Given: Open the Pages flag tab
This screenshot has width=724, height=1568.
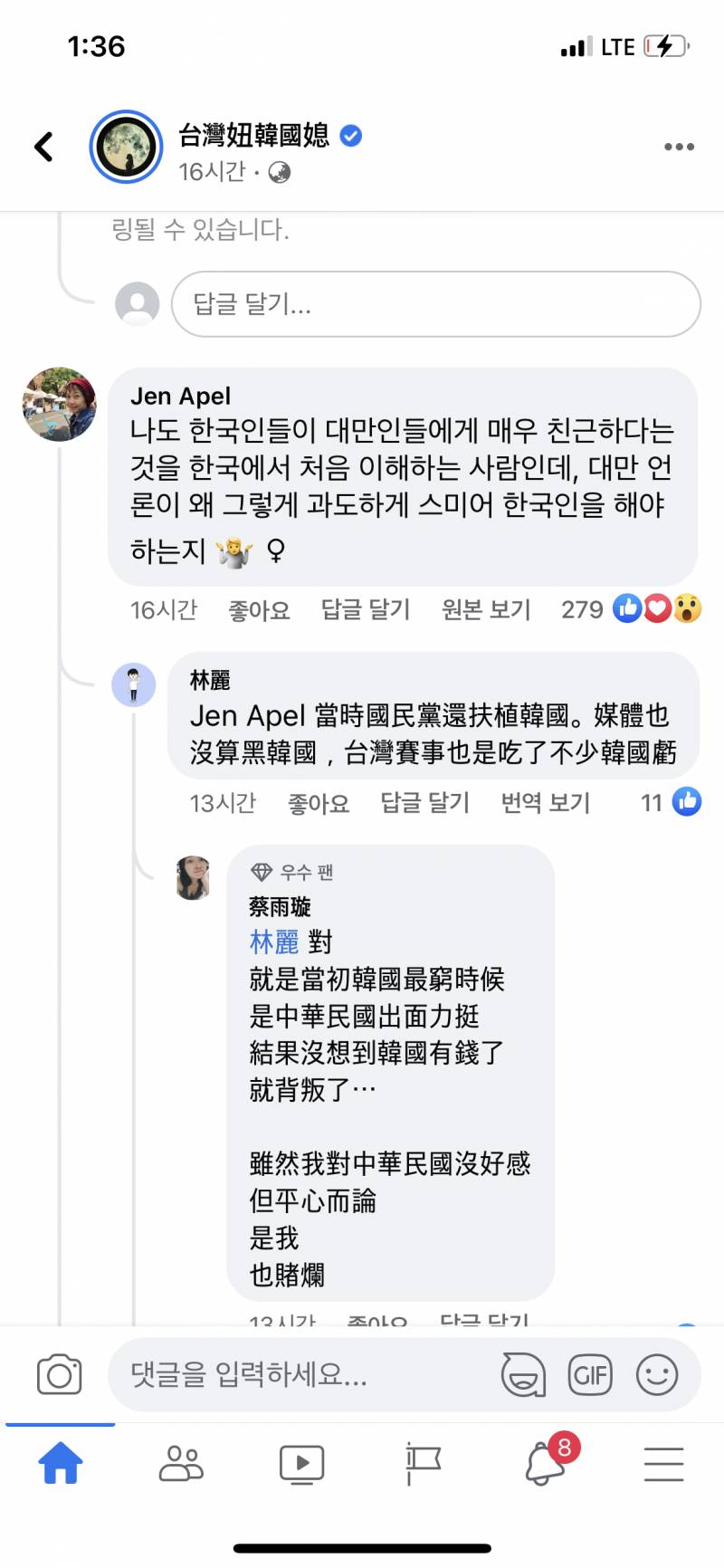Looking at the screenshot, I should click(x=423, y=1461).
